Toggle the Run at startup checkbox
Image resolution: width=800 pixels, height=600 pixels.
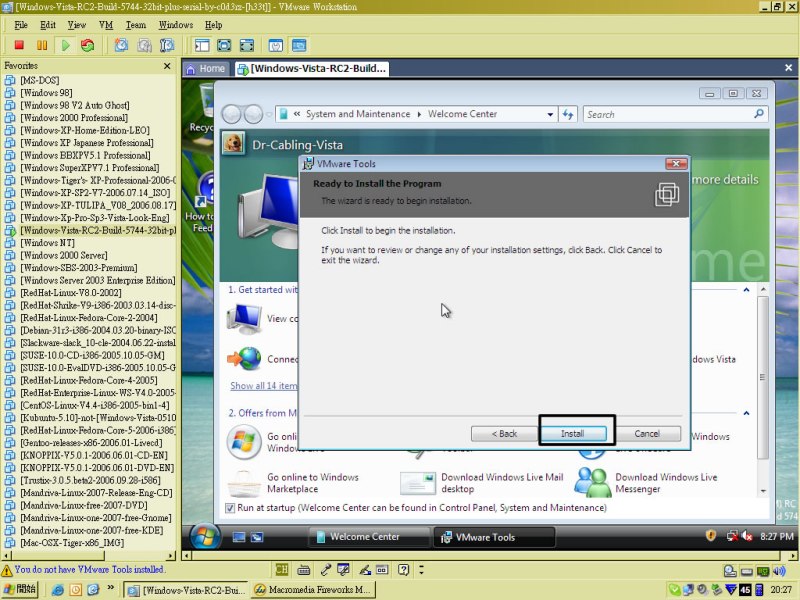[x=230, y=508]
